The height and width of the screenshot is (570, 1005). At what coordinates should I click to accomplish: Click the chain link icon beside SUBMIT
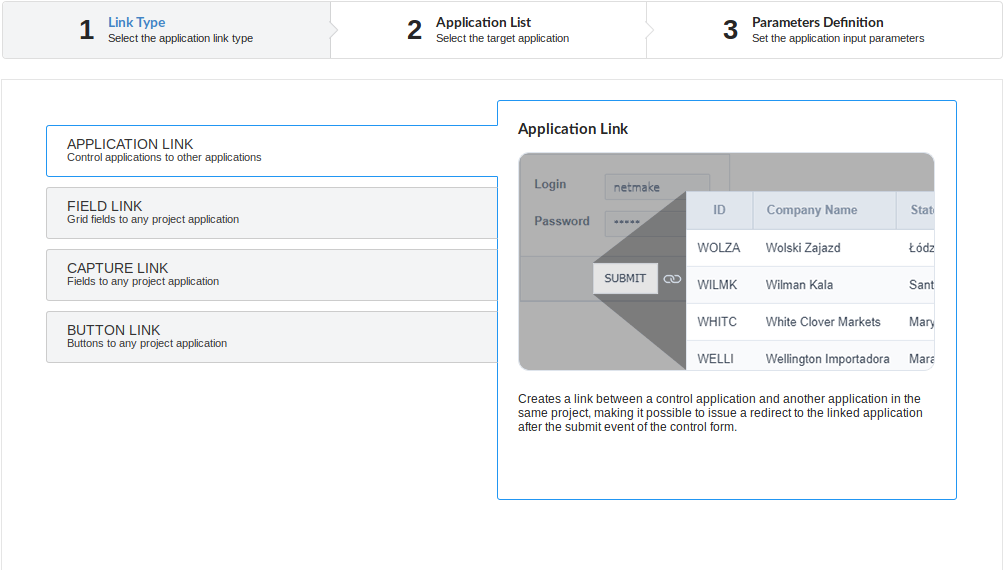(x=672, y=279)
